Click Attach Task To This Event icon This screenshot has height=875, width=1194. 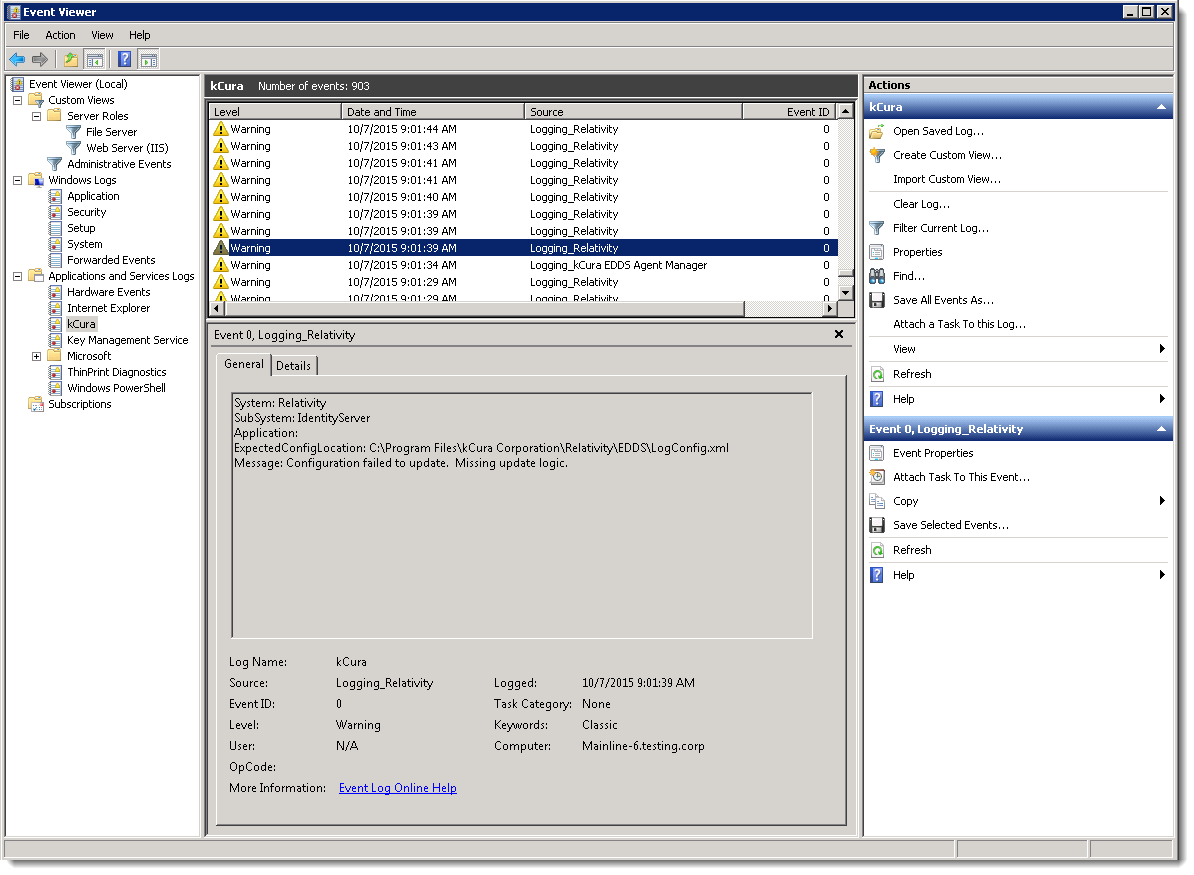click(877, 477)
